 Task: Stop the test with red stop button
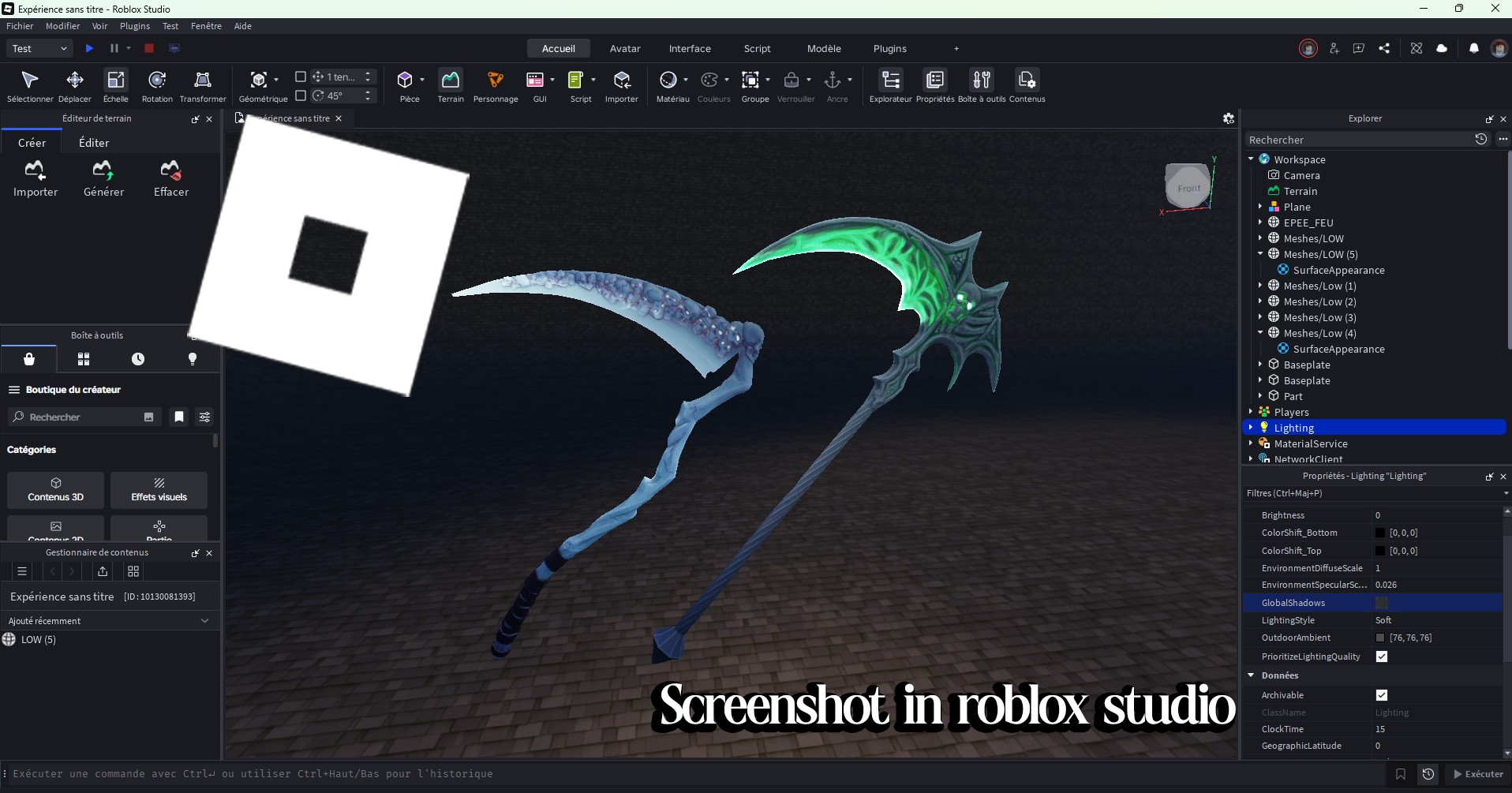(x=148, y=48)
